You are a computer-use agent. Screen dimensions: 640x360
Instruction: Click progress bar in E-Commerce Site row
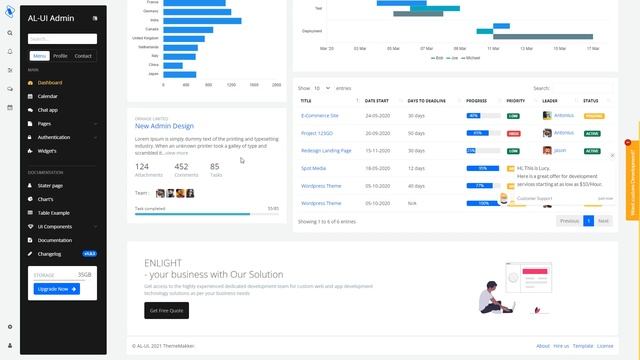coord(483,116)
